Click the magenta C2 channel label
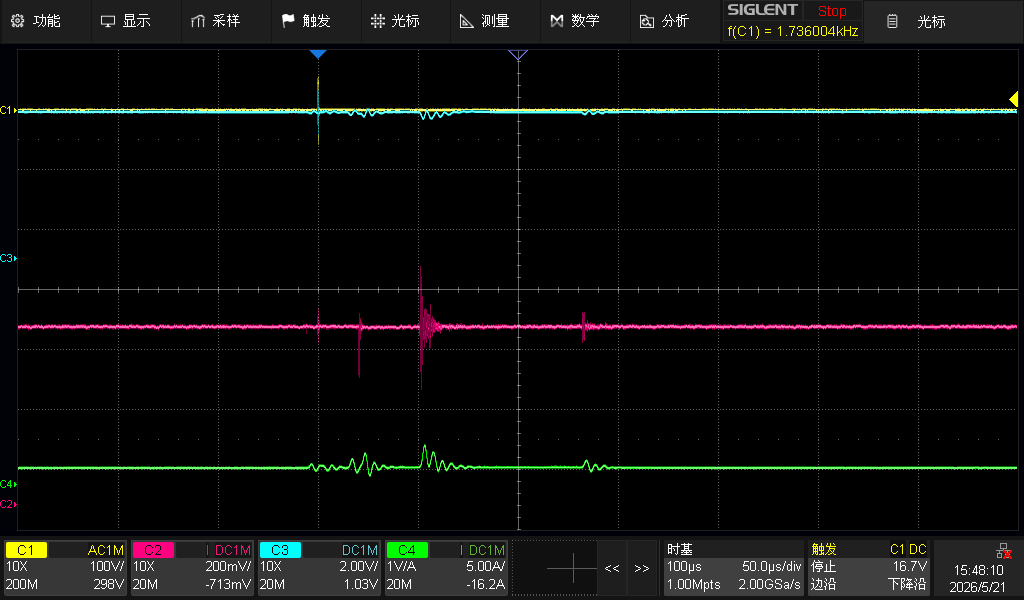The width and height of the screenshot is (1024, 600). tap(153, 550)
